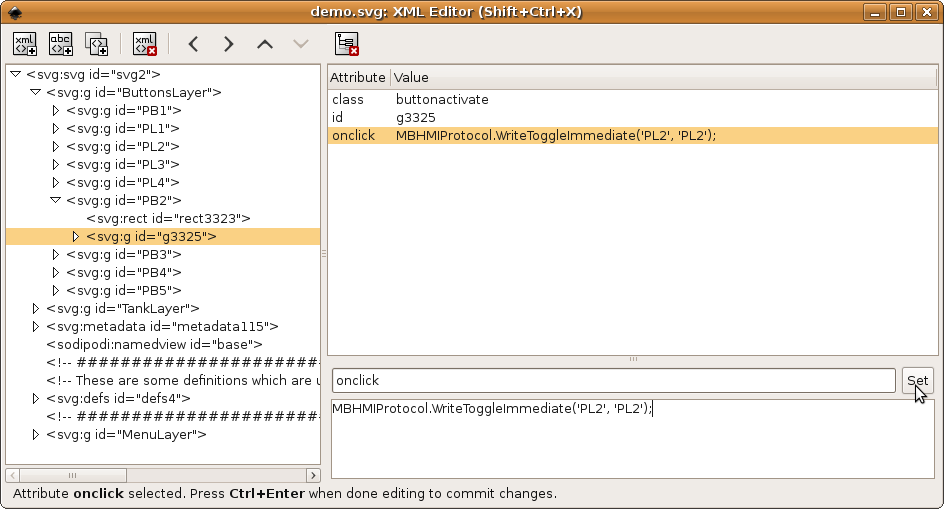Select the svg:g id="MenuLayer" row text
Screen dimensions: 944x509
click(x=126, y=434)
